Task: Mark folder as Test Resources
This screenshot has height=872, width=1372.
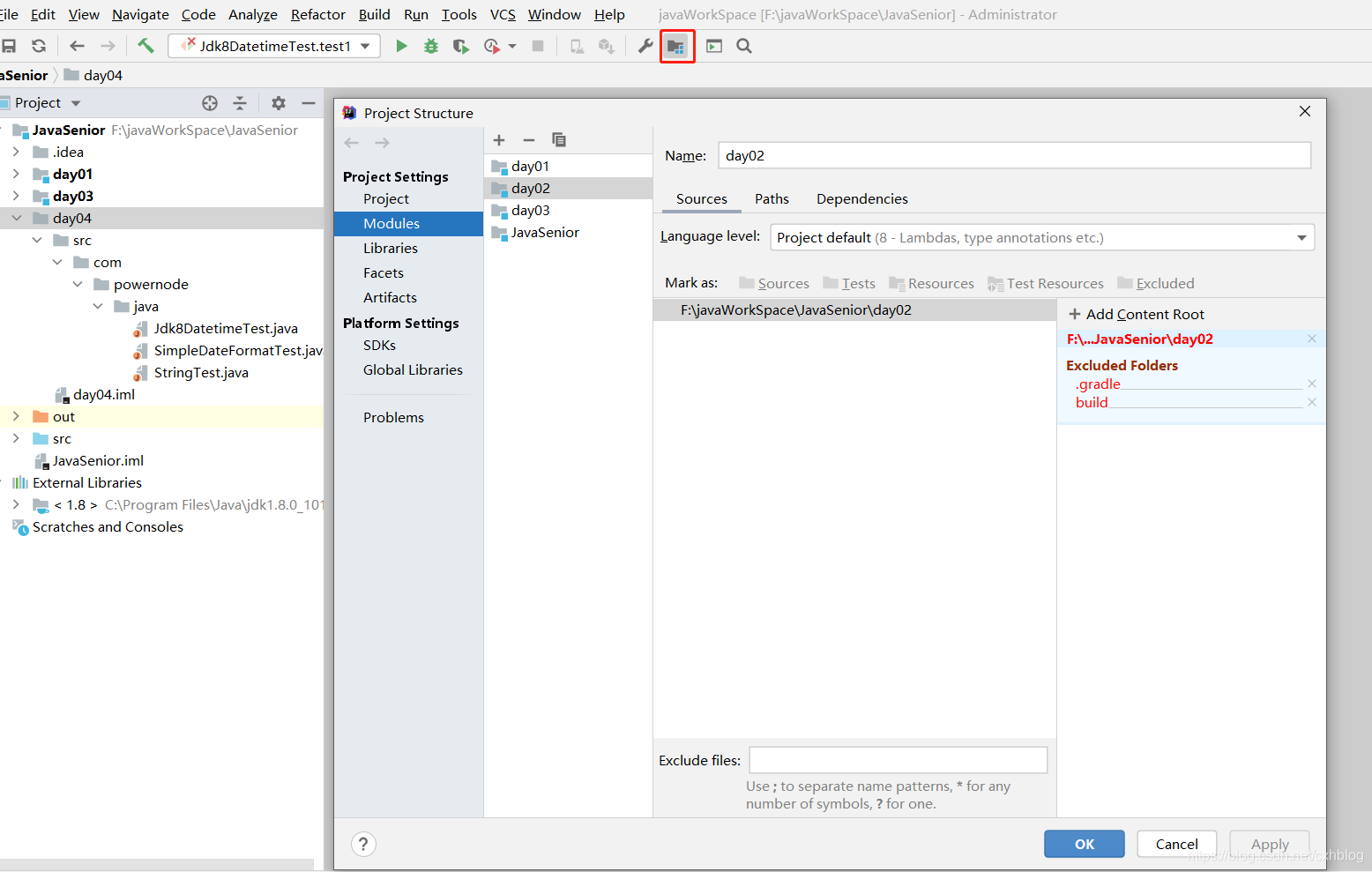Action: pos(1046,283)
